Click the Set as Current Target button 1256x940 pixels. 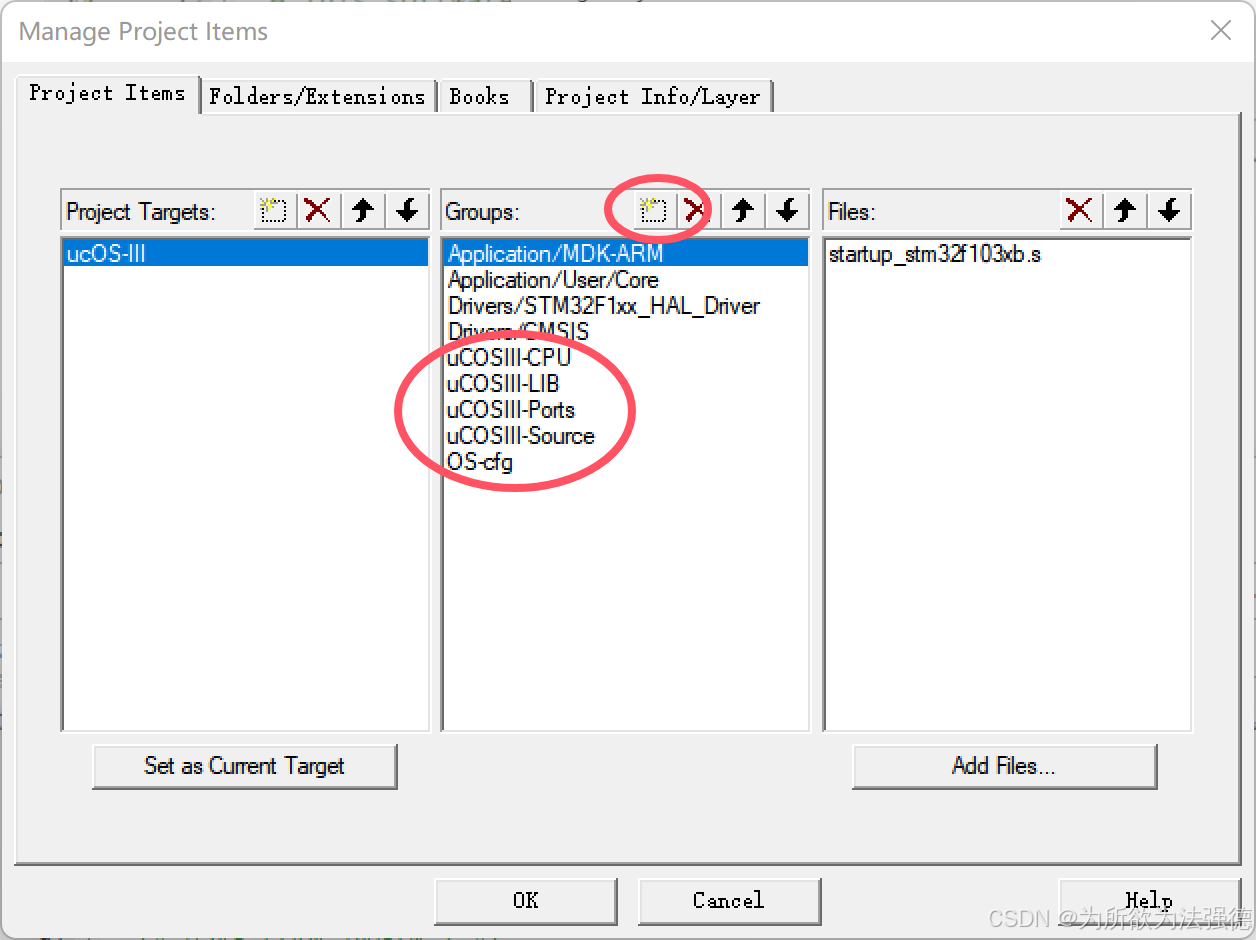pos(244,766)
